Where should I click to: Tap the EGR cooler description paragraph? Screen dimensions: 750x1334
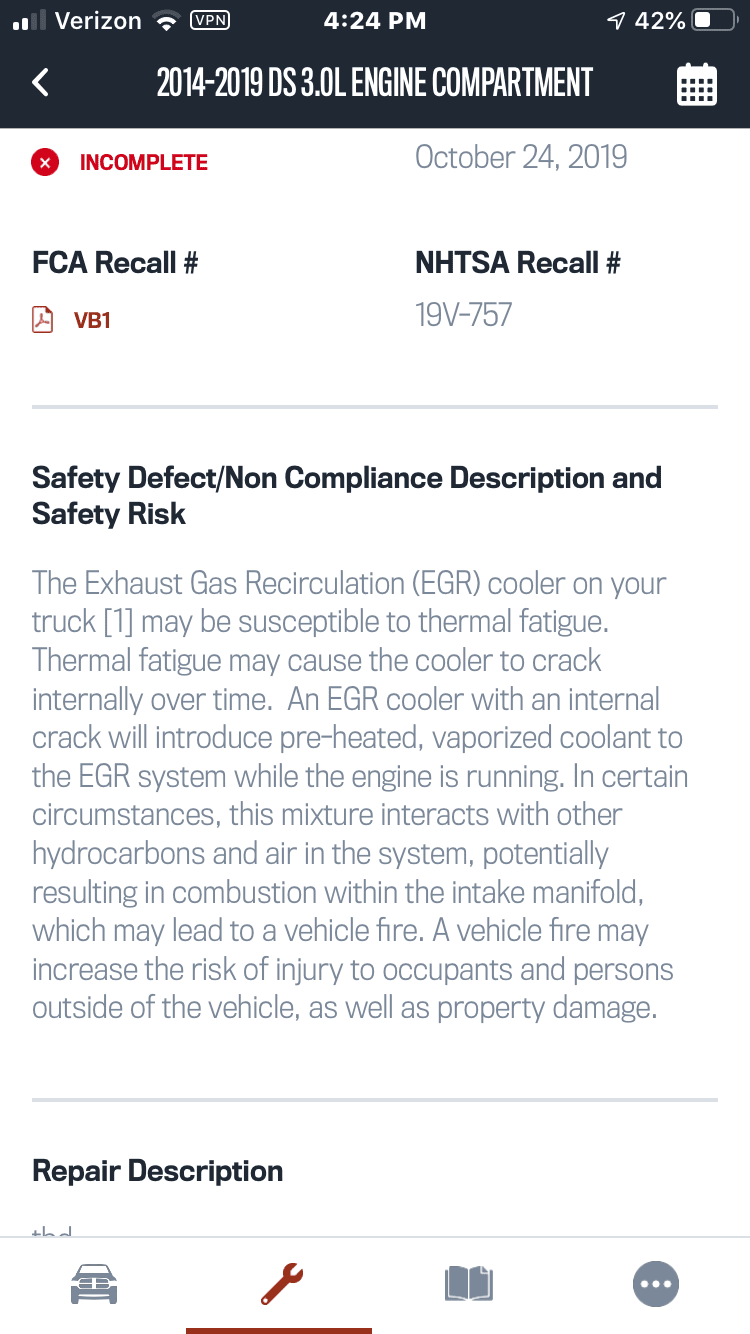pyautogui.click(x=360, y=795)
